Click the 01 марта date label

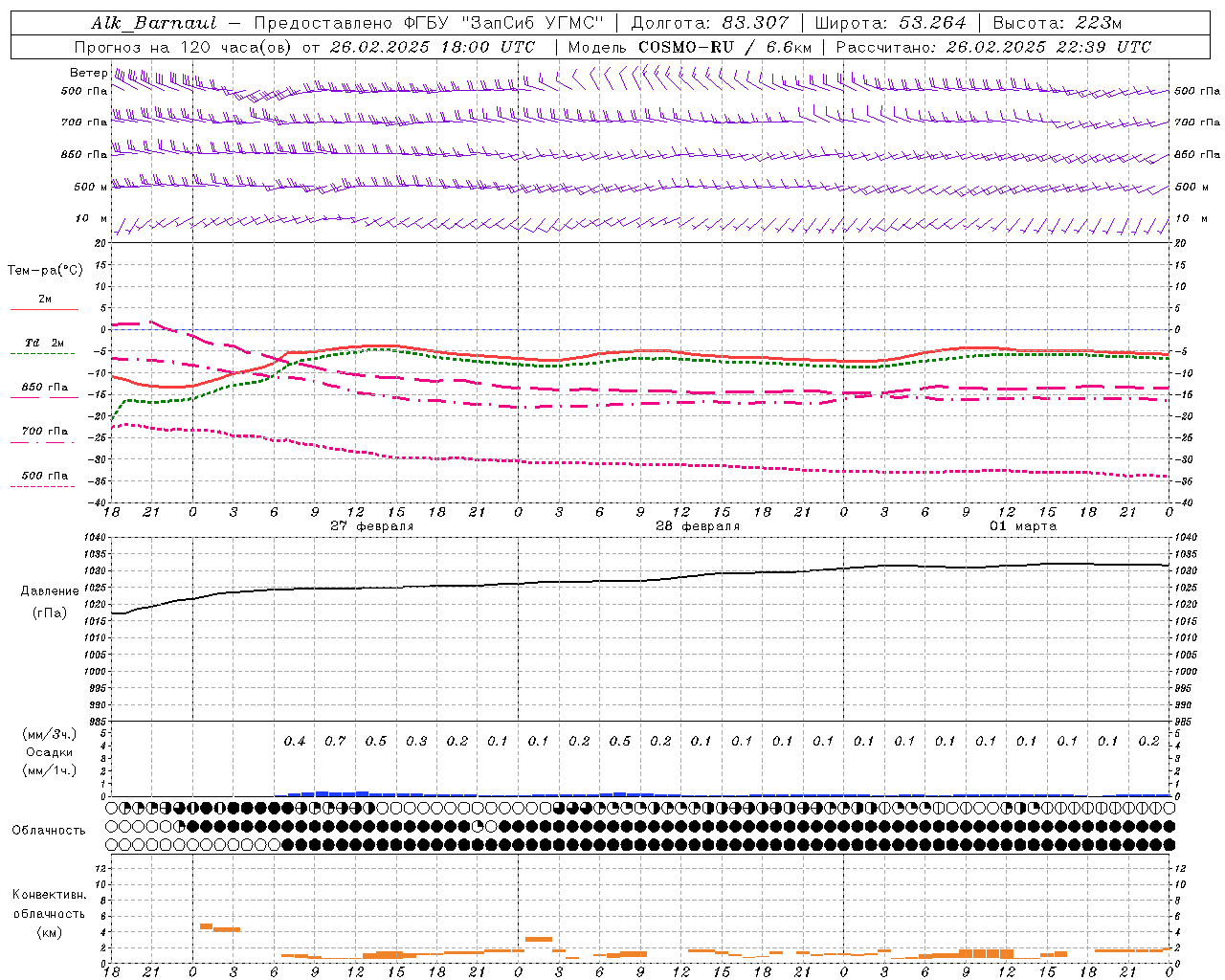[1022, 526]
